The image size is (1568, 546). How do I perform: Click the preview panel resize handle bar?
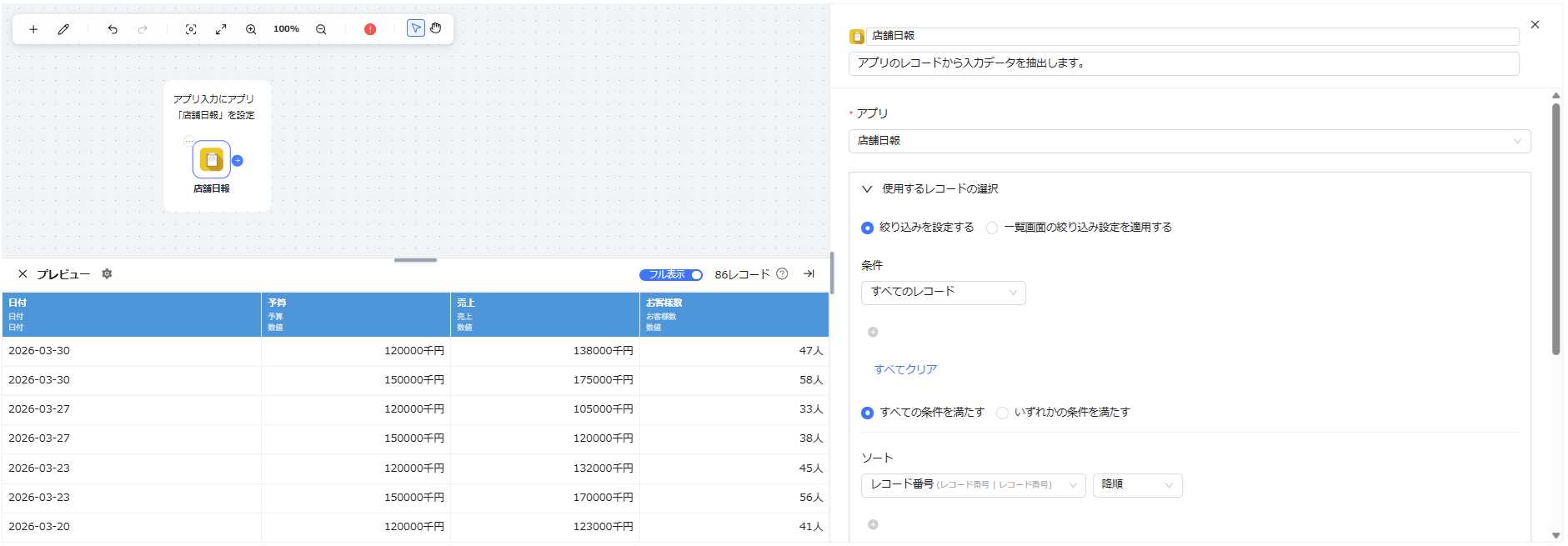point(415,260)
